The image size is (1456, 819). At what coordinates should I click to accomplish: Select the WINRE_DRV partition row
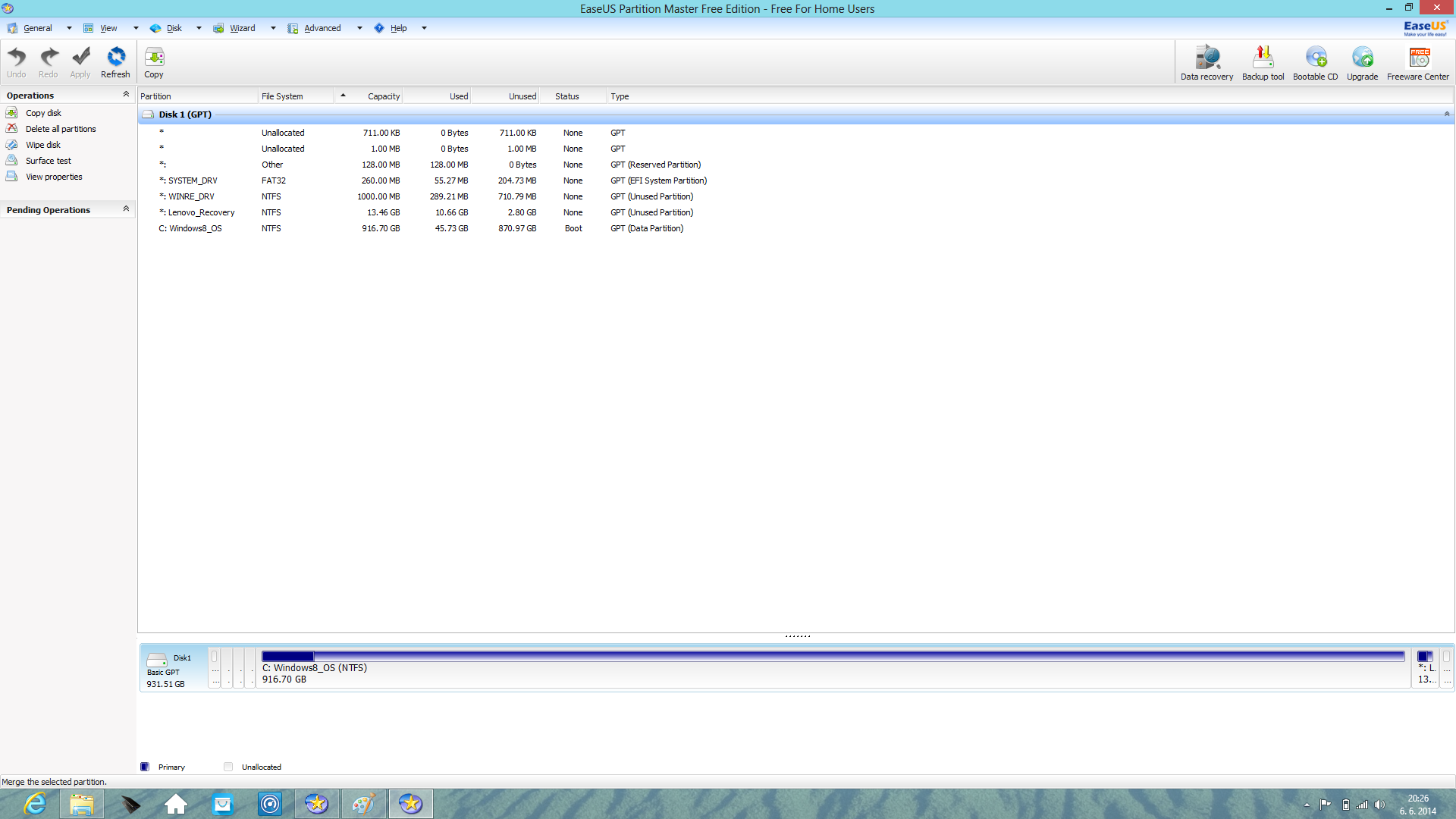point(795,196)
